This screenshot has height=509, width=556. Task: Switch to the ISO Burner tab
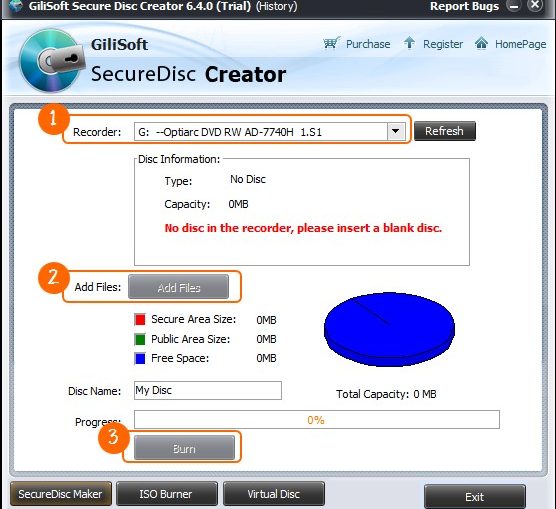pos(167,494)
